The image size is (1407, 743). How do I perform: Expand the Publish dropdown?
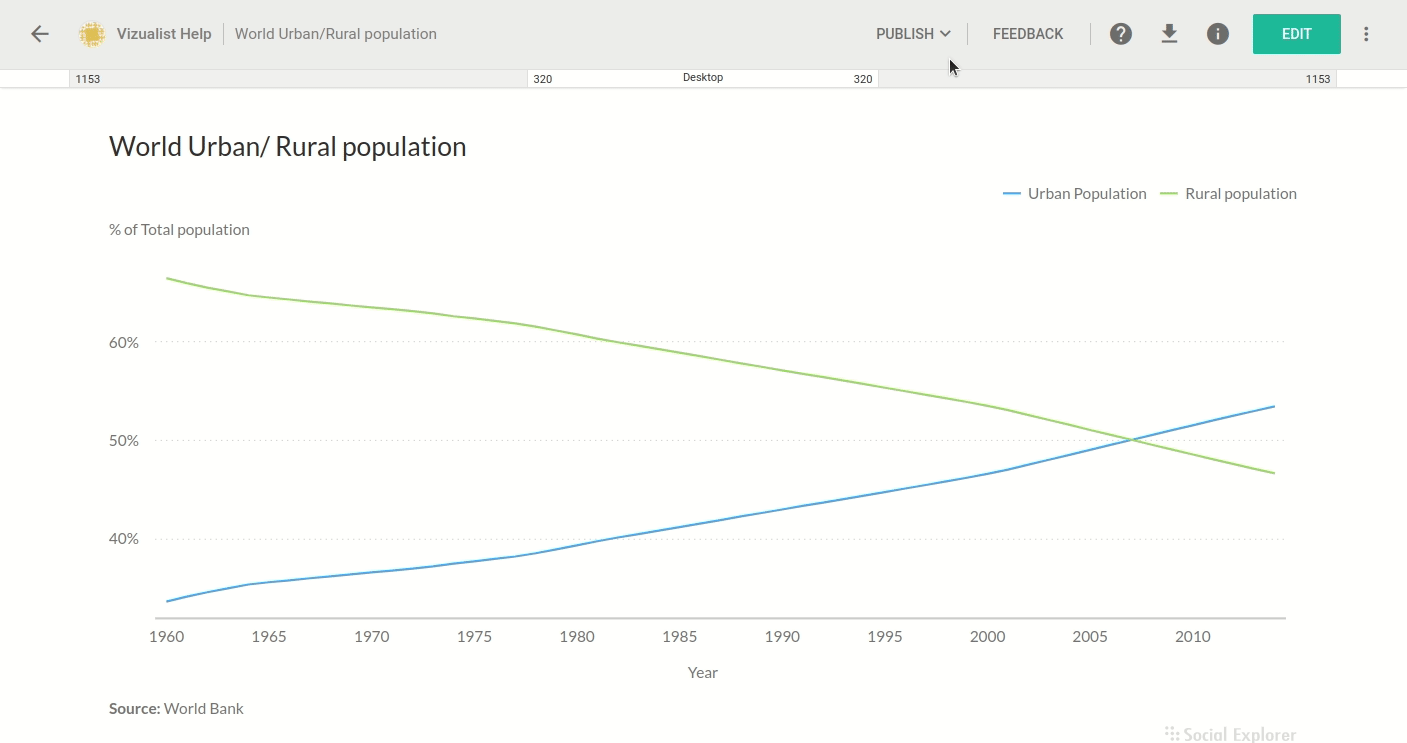pos(912,34)
